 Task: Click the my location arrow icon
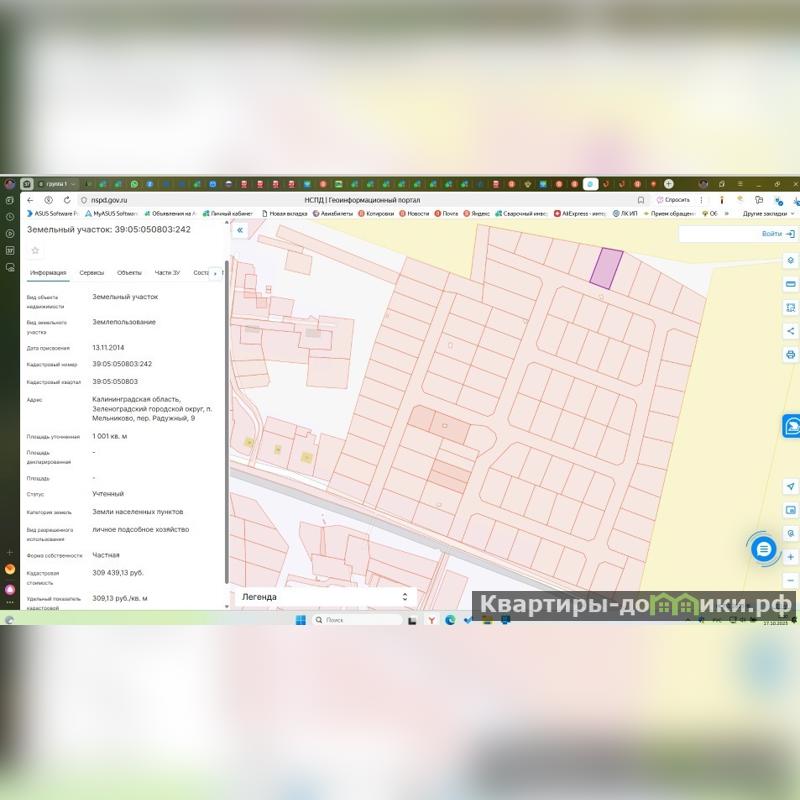pyautogui.click(x=791, y=486)
